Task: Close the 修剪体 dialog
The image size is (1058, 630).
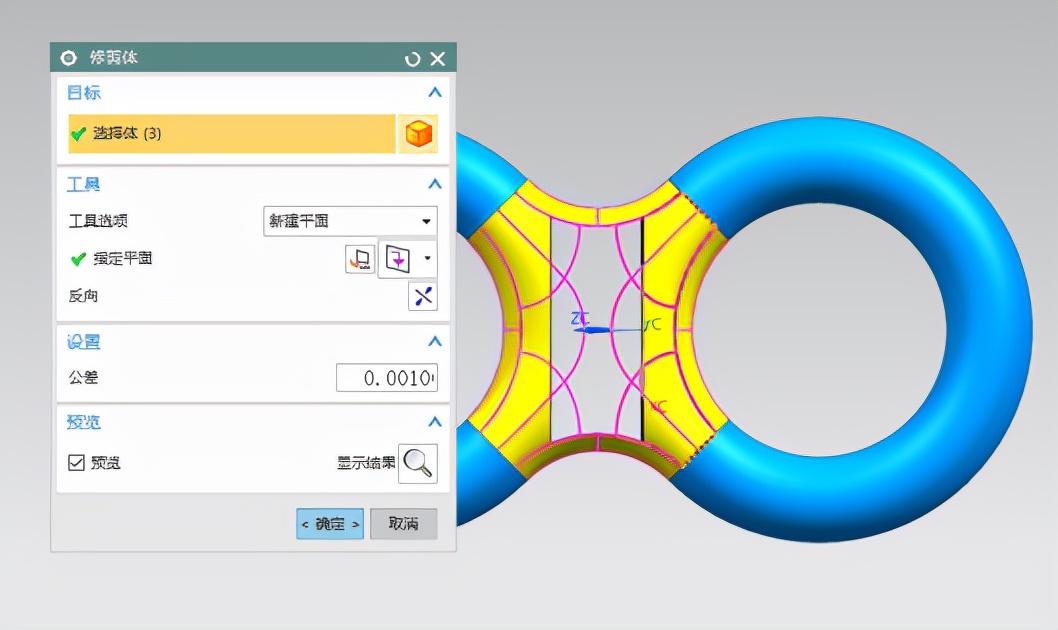Action: pyautogui.click(x=437, y=59)
